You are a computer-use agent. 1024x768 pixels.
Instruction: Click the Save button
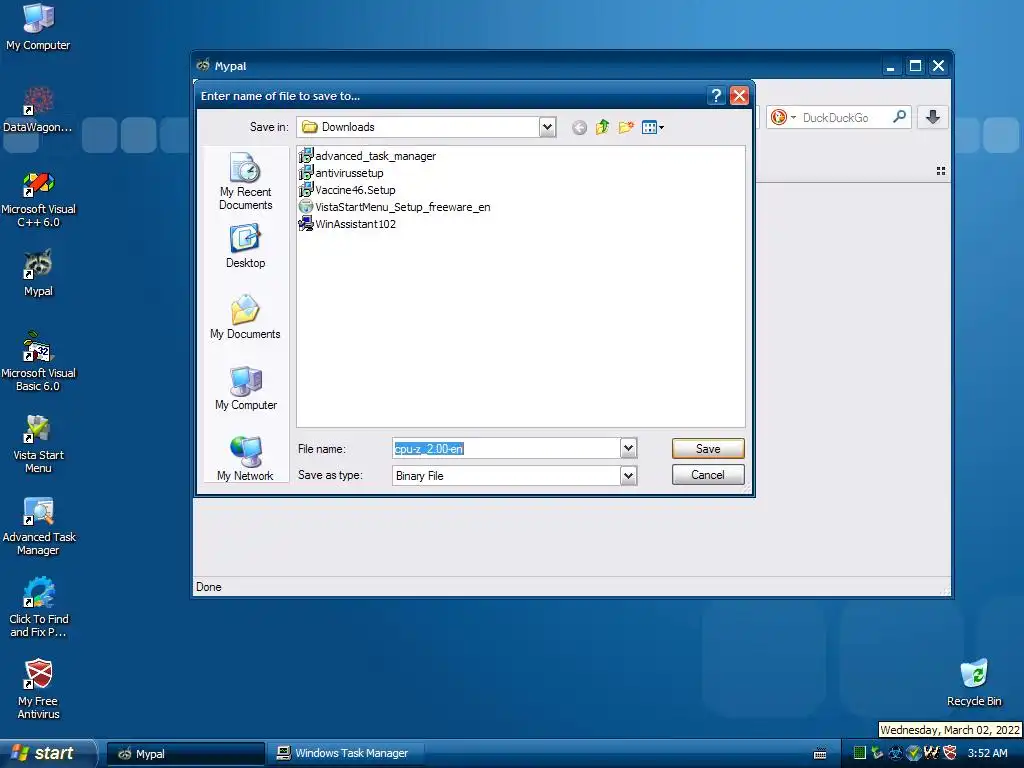[x=708, y=449]
